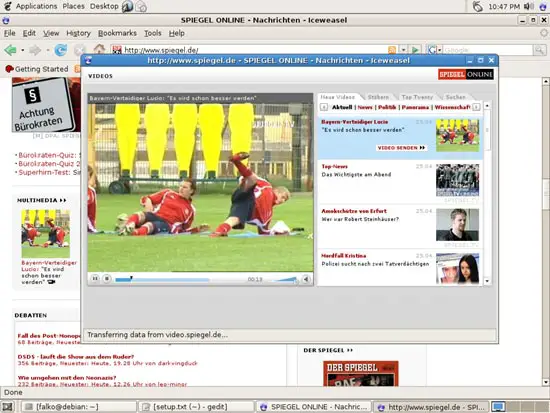
Task: Click the DER SPIEGEL magazine cover image
Action: [361, 373]
